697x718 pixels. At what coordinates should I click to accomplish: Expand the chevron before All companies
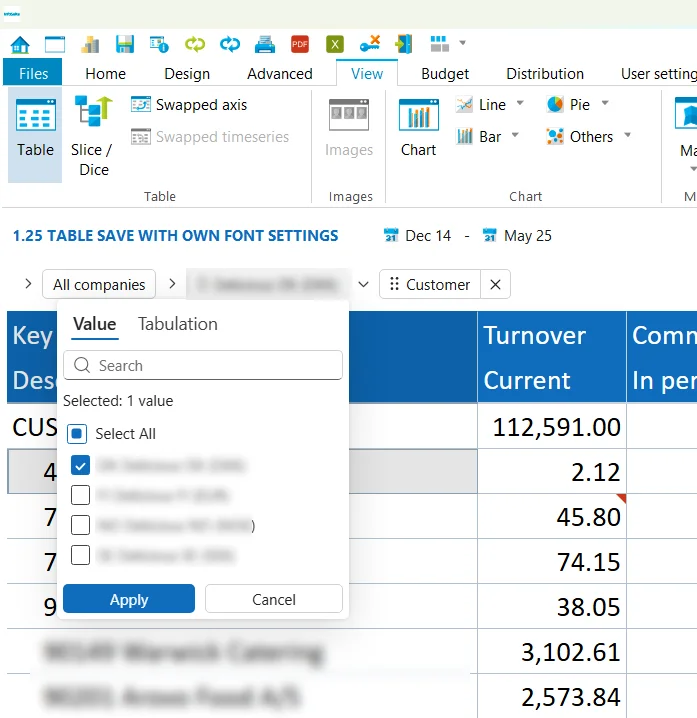tap(28, 284)
